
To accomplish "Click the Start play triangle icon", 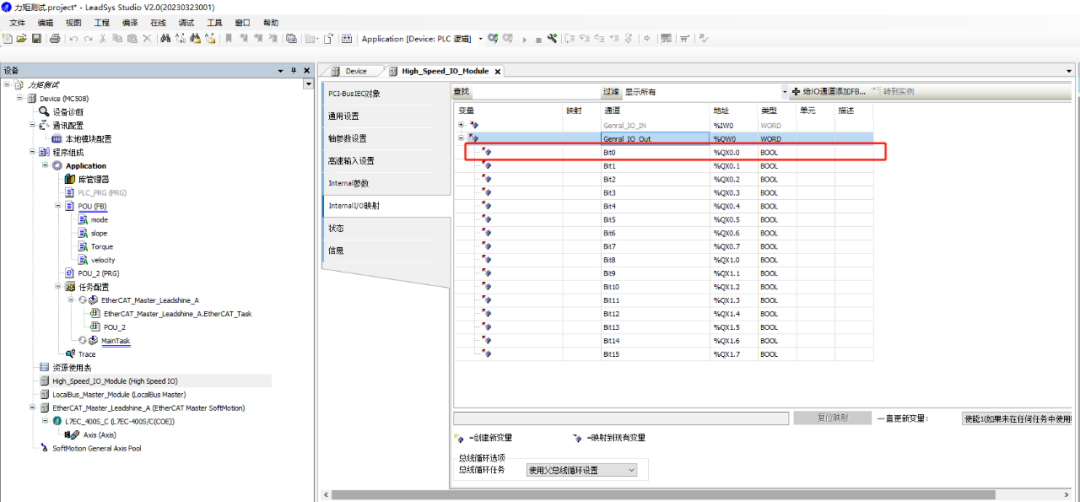I will click(525, 40).
